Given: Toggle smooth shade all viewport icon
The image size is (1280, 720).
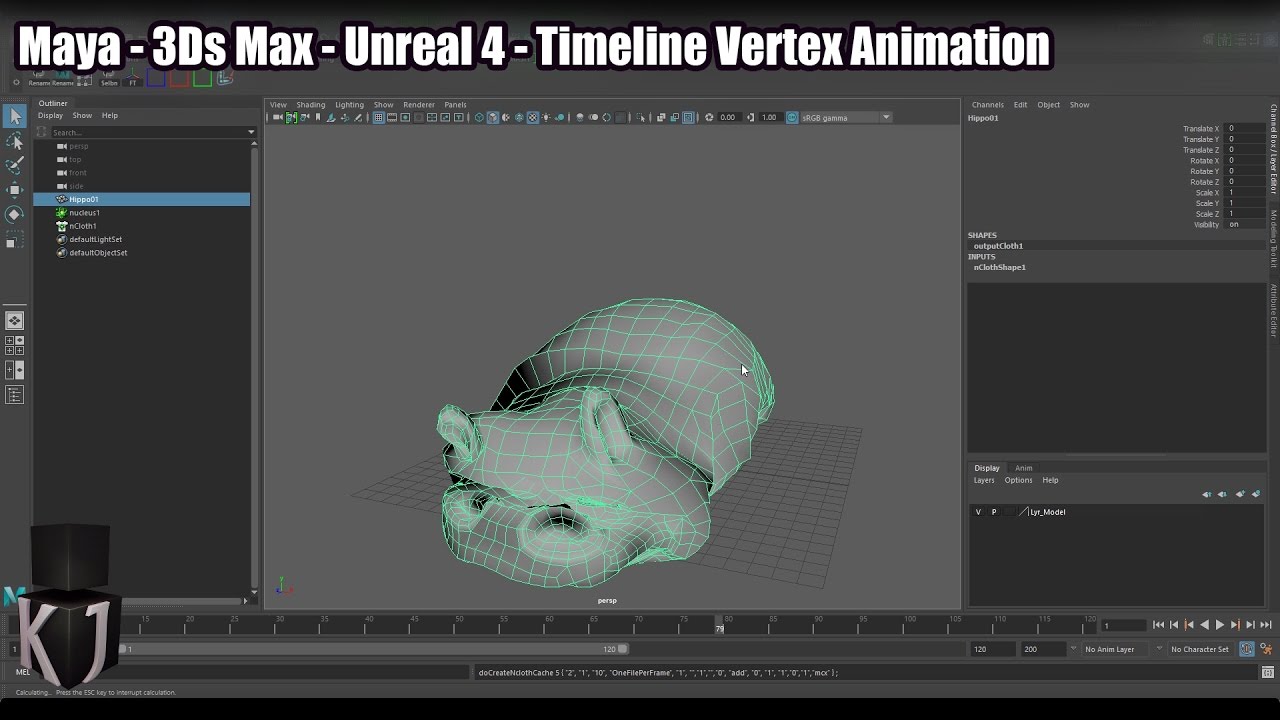Looking at the screenshot, I should click(x=492, y=117).
